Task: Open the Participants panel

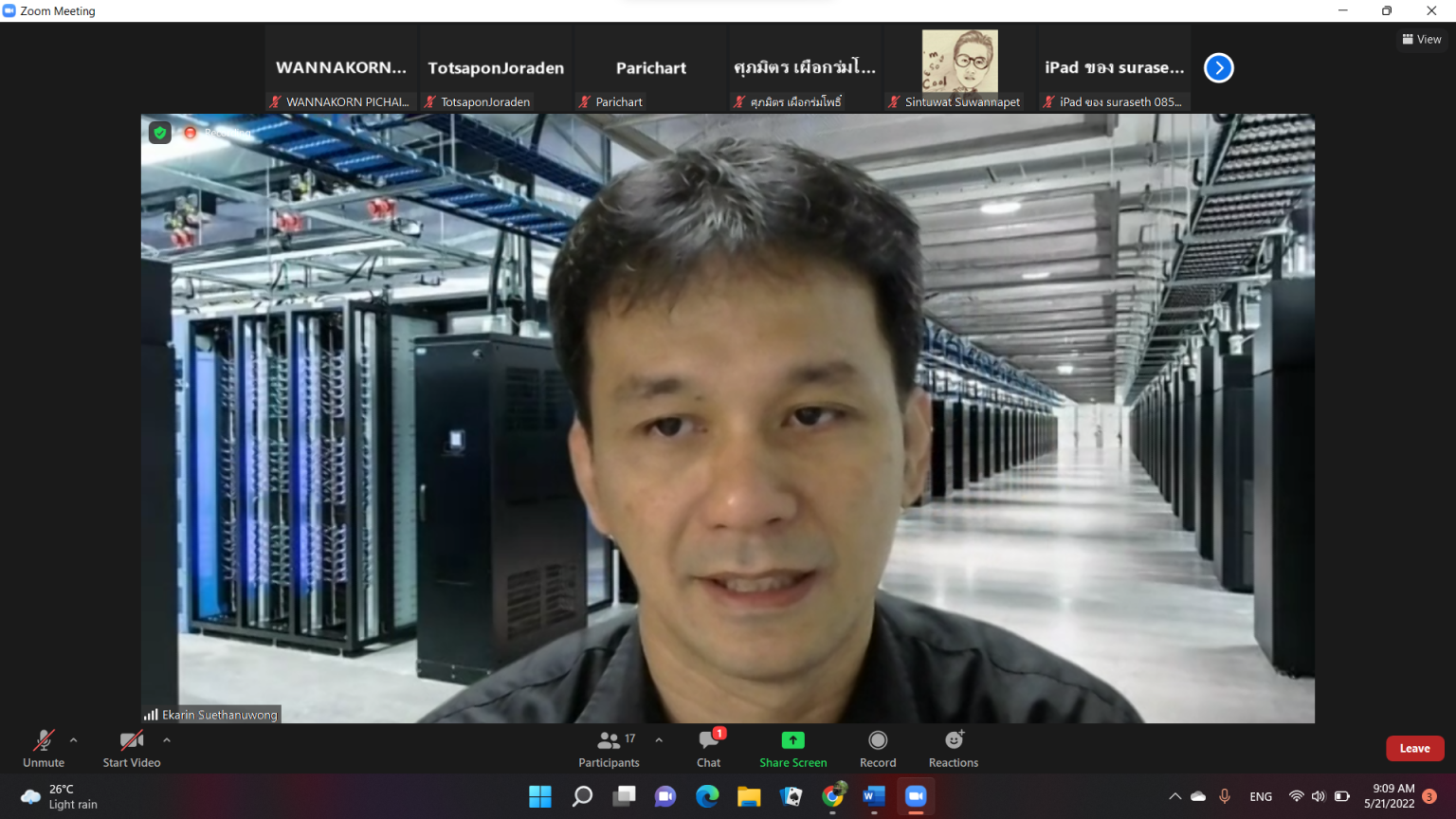Action: click(609, 747)
